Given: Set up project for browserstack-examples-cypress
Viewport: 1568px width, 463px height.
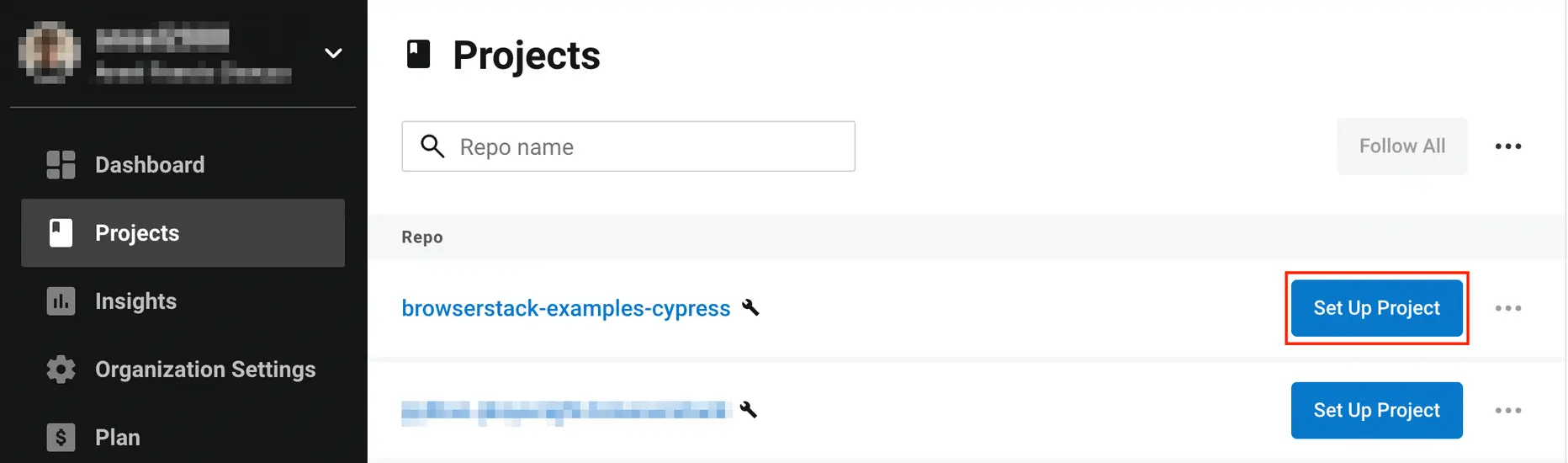Looking at the screenshot, I should click(1376, 308).
